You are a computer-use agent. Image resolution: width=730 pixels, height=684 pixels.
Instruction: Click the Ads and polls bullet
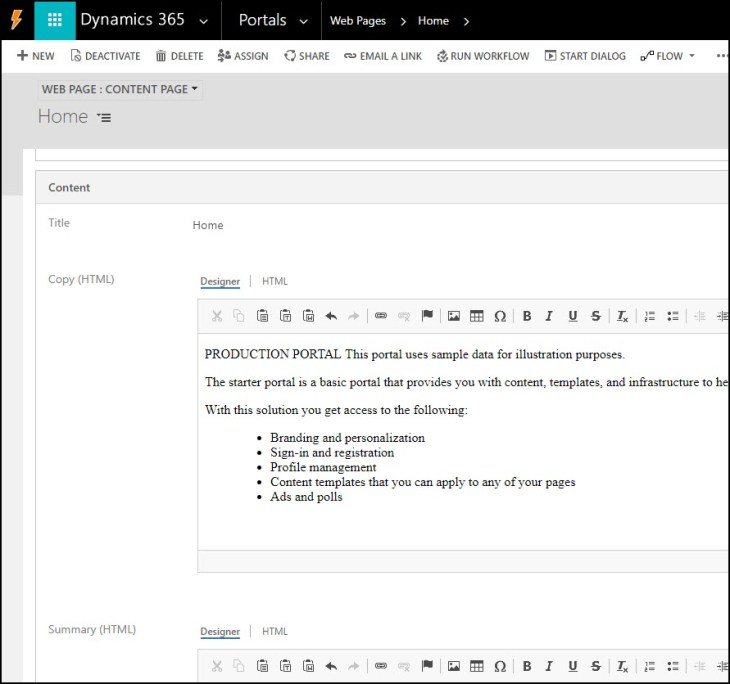click(306, 497)
